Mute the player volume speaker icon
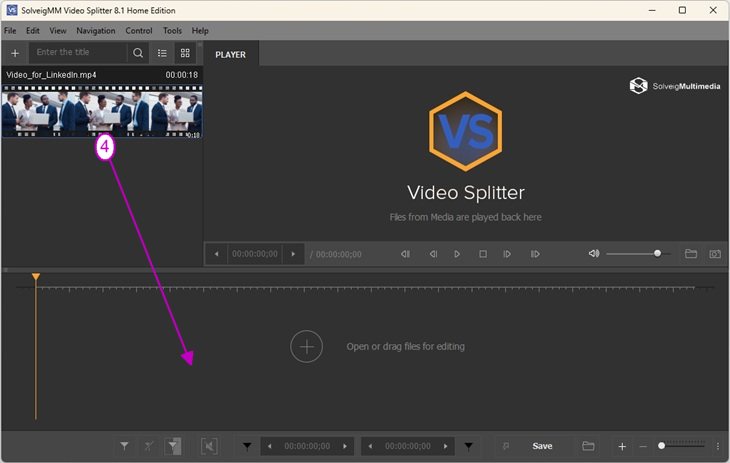Screen dimensions: 730x463 pyautogui.click(x=594, y=254)
